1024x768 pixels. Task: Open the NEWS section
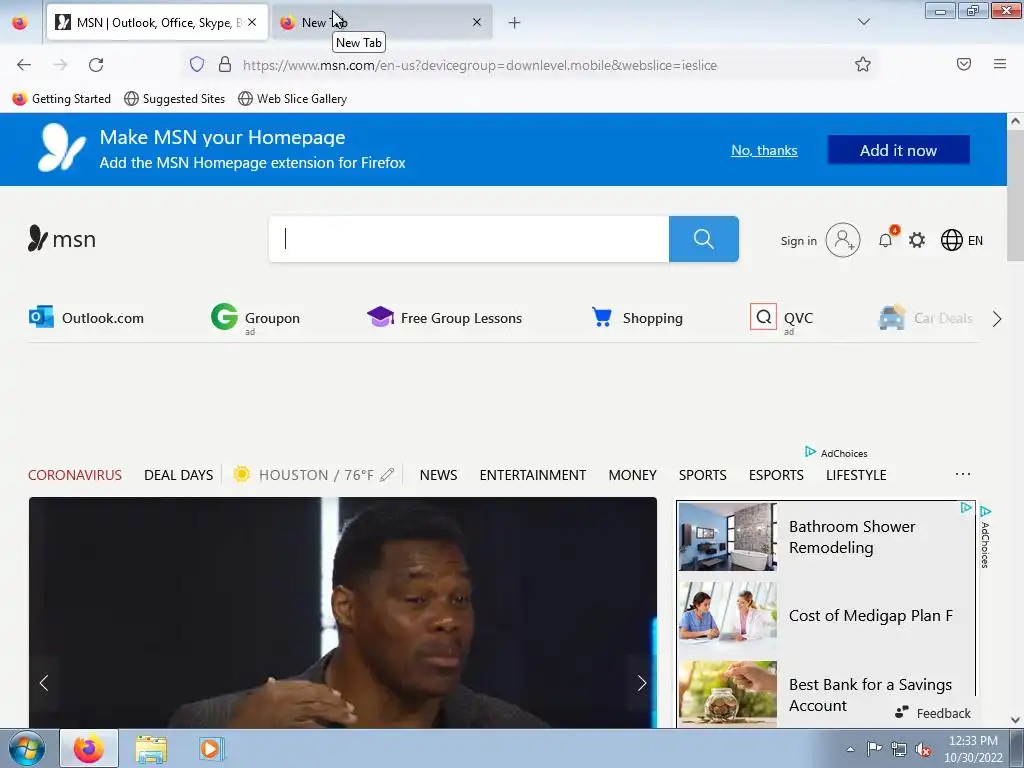point(438,475)
